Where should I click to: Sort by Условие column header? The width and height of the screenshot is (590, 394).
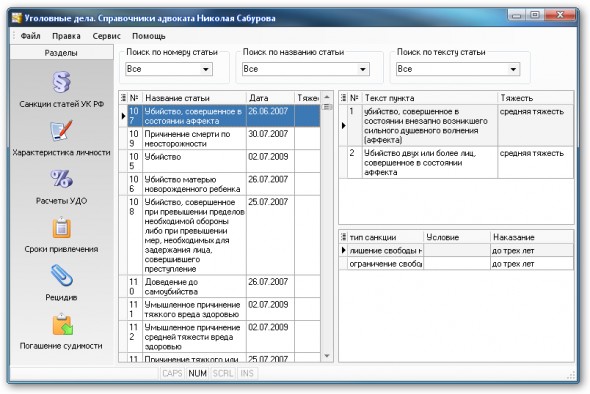coord(457,237)
